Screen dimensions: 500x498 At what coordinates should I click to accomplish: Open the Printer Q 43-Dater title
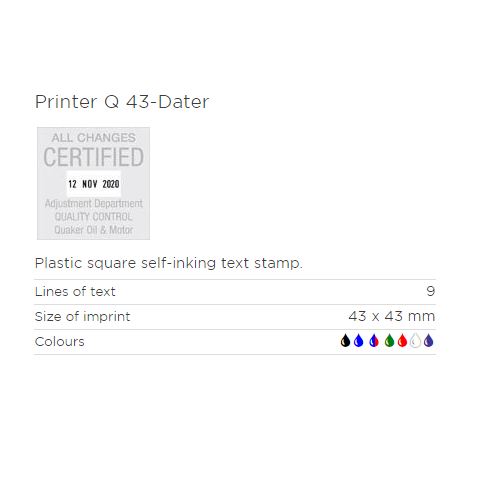[x=122, y=102]
